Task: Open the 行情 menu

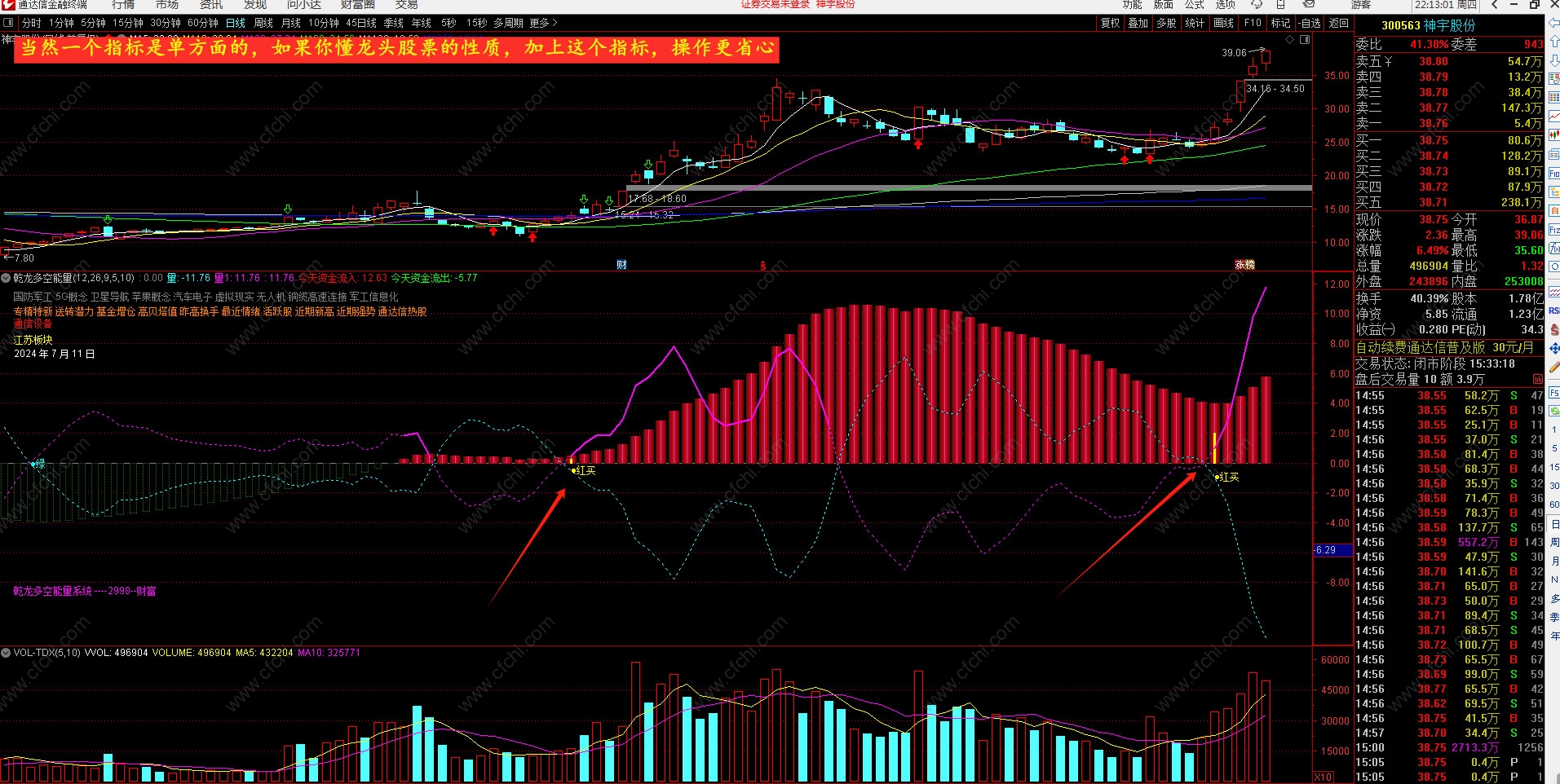Action: pyautogui.click(x=124, y=4)
